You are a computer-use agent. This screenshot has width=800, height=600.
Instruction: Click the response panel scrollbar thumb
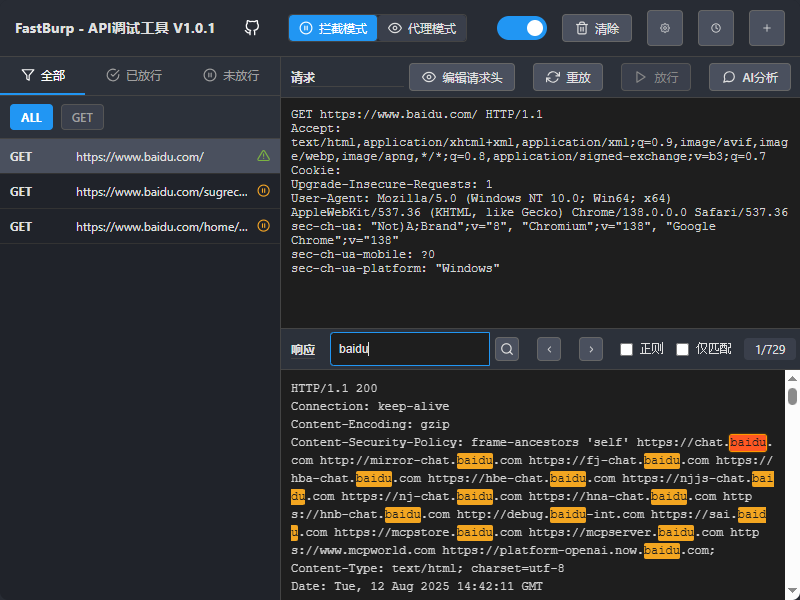coord(792,396)
